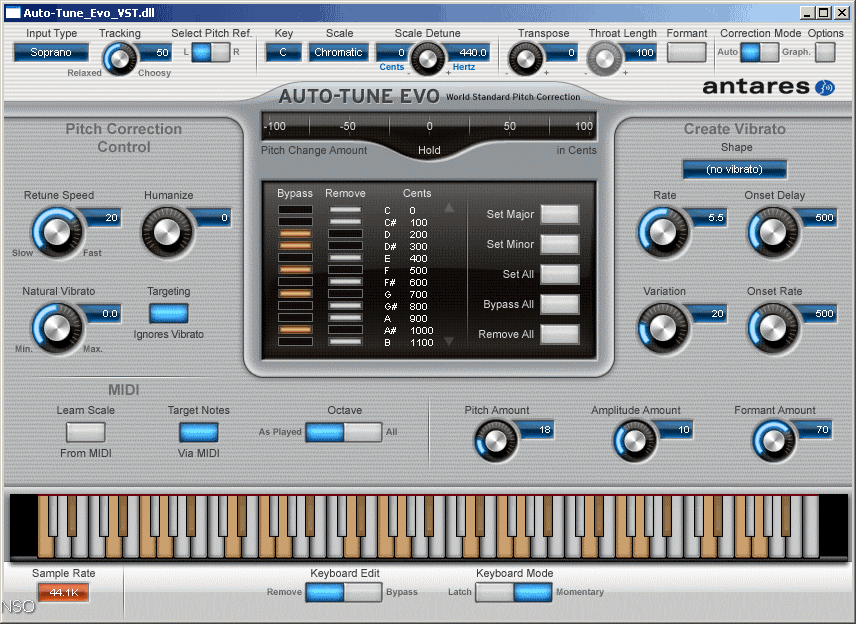Click the scale list down arrow
This screenshot has width=856, height=624.
tap(449, 342)
